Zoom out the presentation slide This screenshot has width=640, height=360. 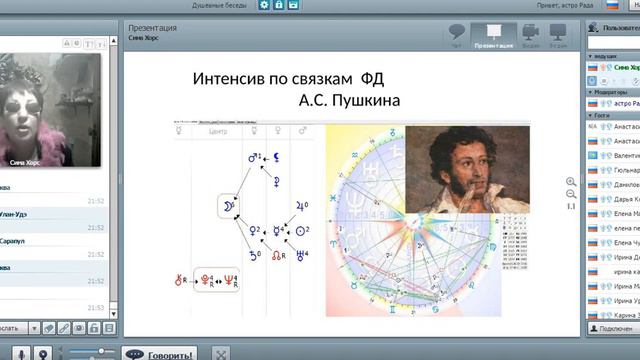click(x=571, y=194)
